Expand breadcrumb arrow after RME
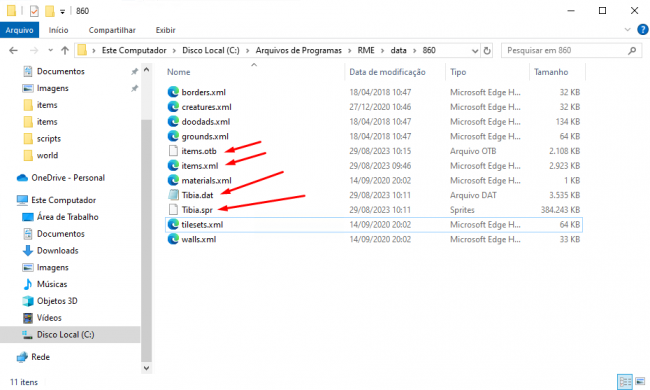Screen dimensions: 650x390 pos(382,51)
